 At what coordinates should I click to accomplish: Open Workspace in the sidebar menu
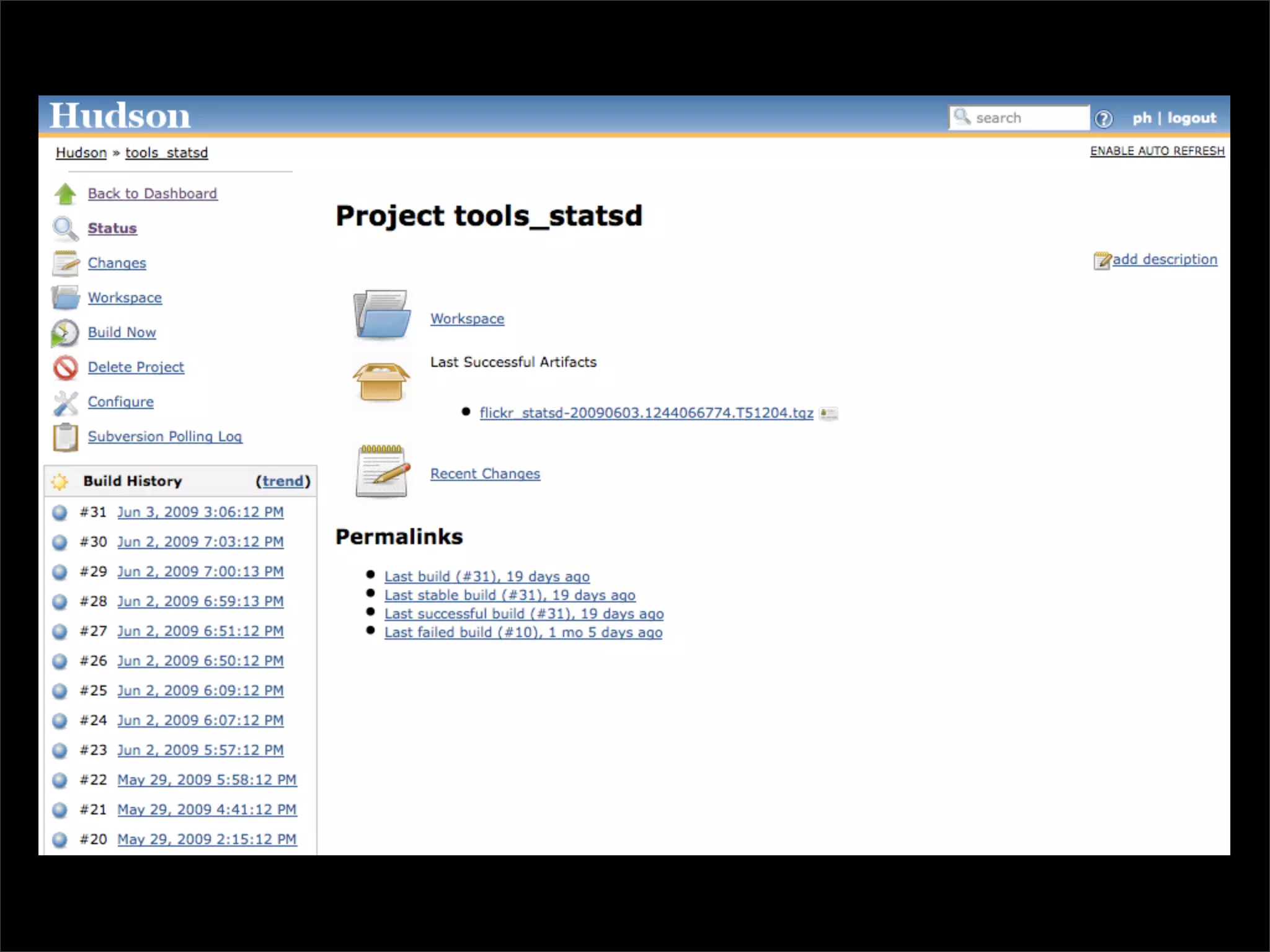pyautogui.click(x=125, y=297)
